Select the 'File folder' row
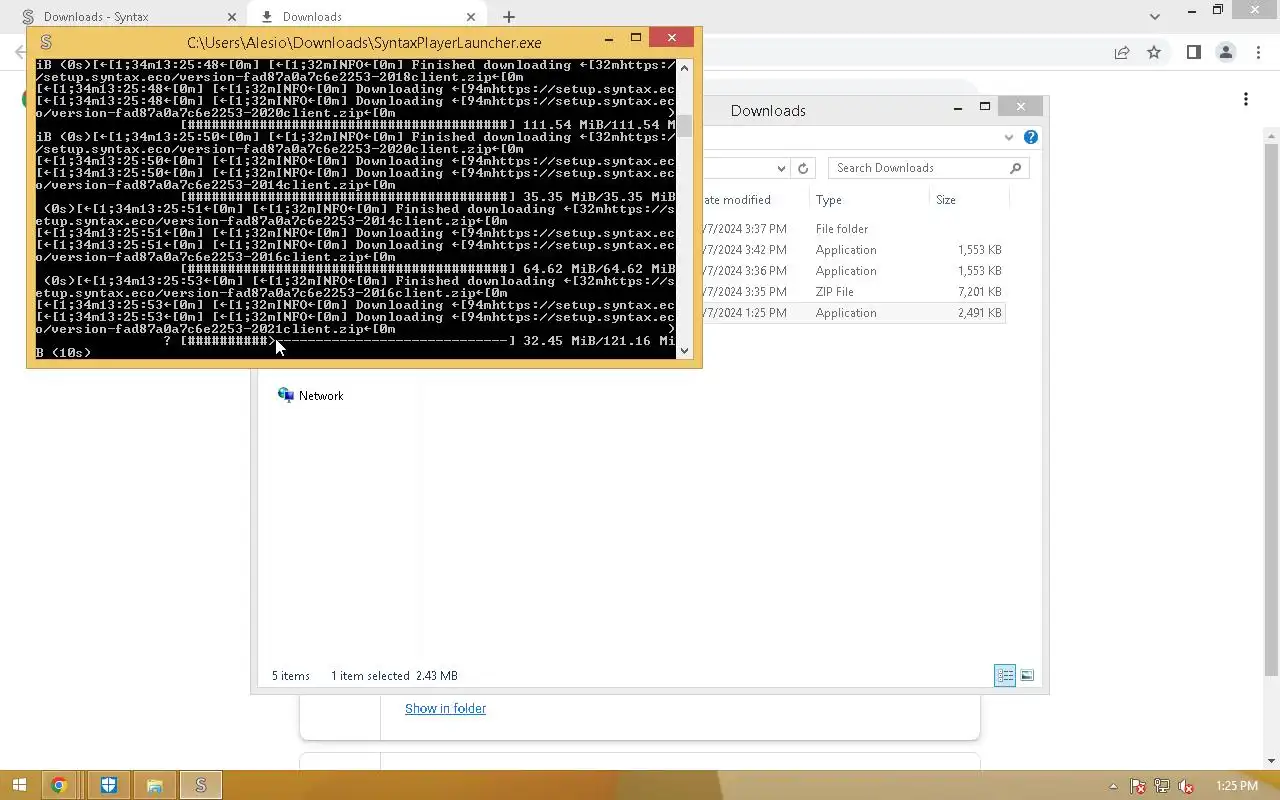 [853, 229]
